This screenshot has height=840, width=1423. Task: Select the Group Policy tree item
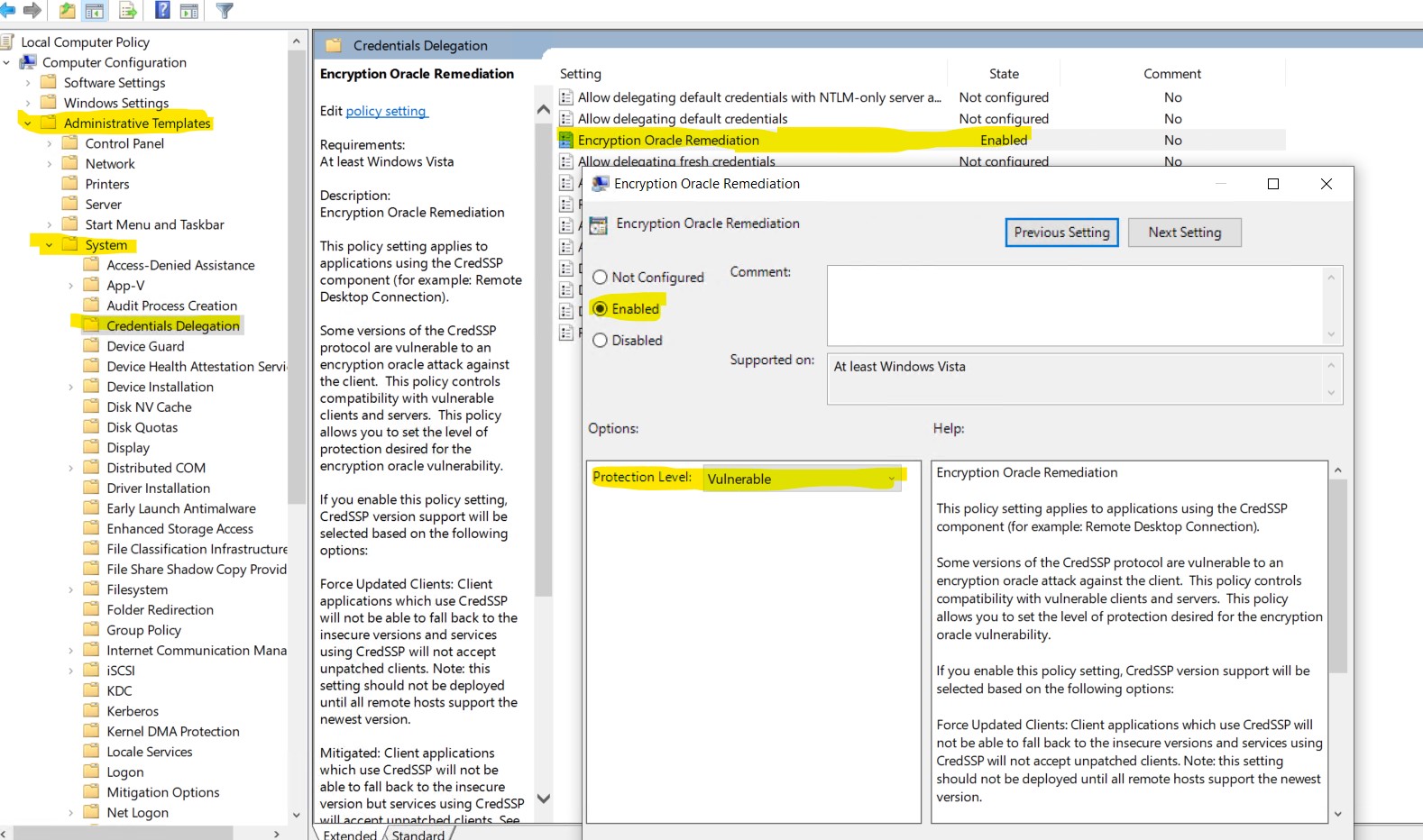[144, 630]
